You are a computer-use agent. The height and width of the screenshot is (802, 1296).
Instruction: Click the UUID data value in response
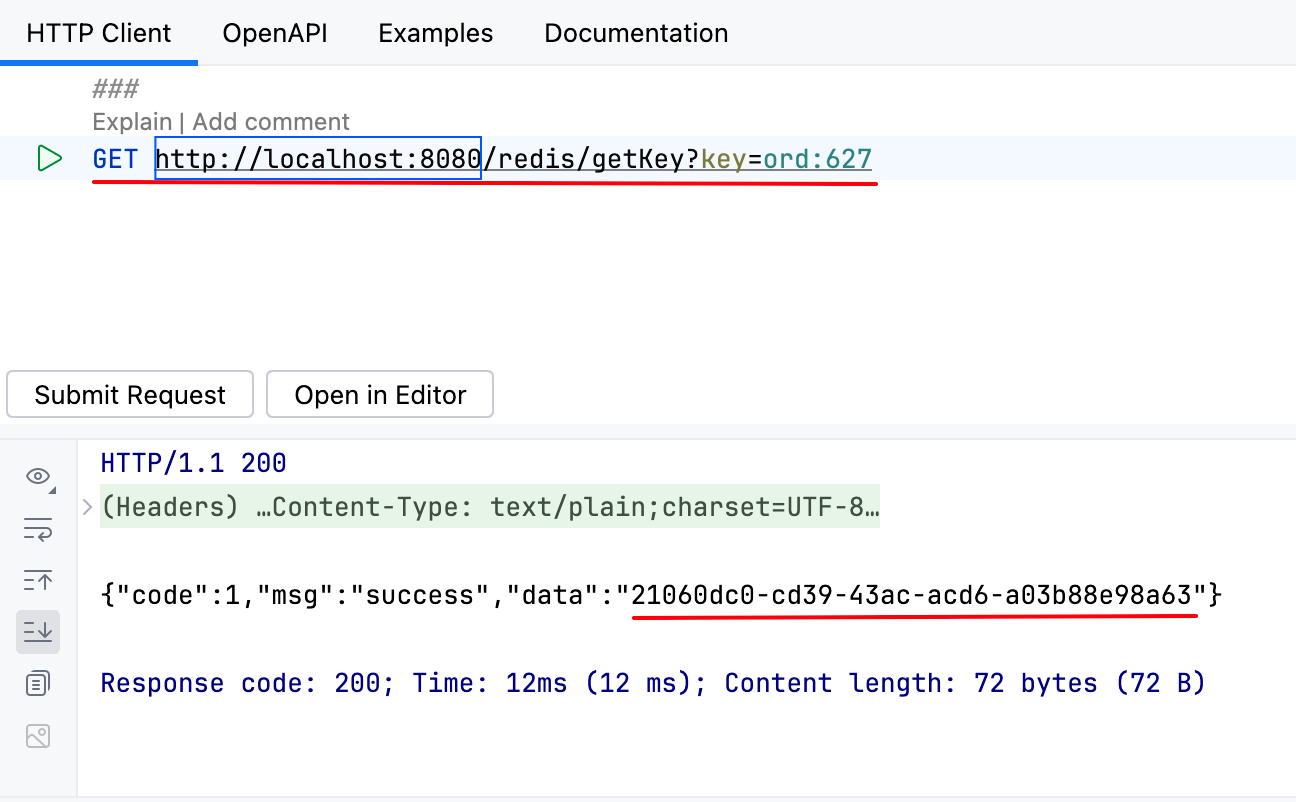point(914,596)
